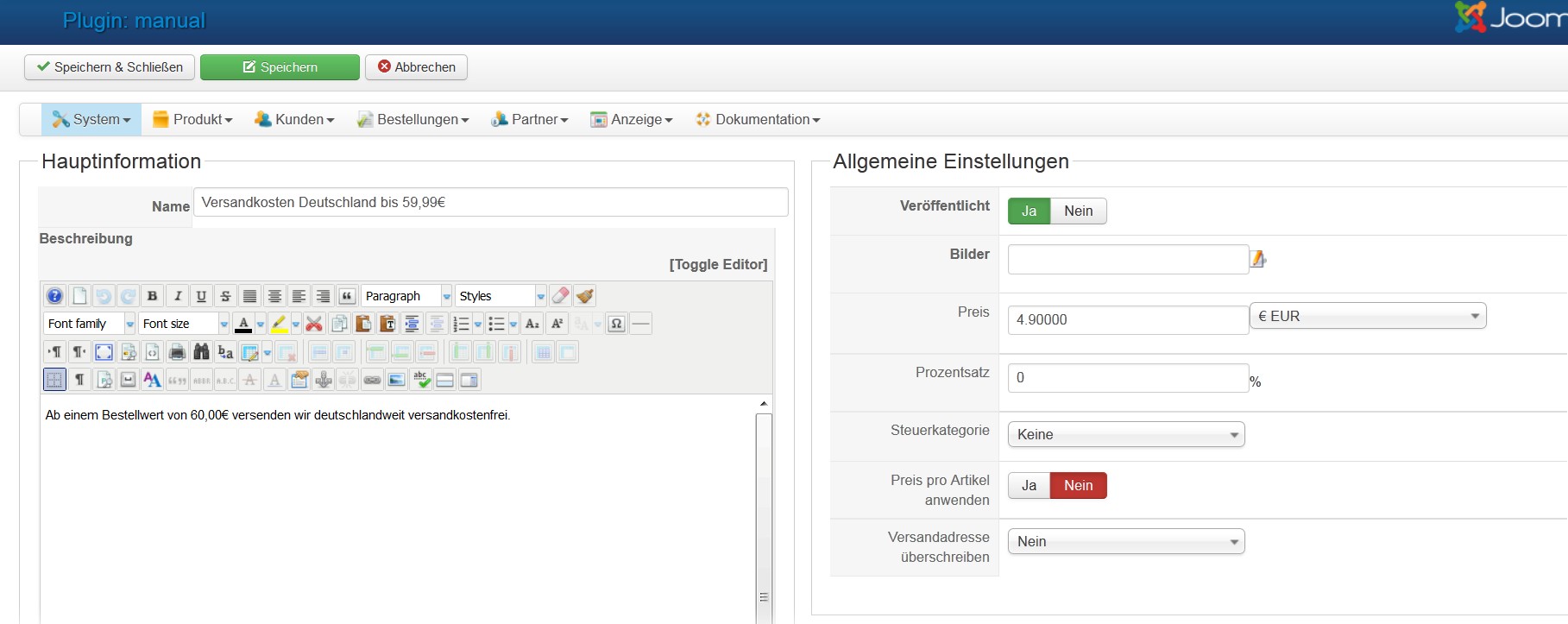Click the Name input field
The image size is (1568, 624).
[491, 202]
